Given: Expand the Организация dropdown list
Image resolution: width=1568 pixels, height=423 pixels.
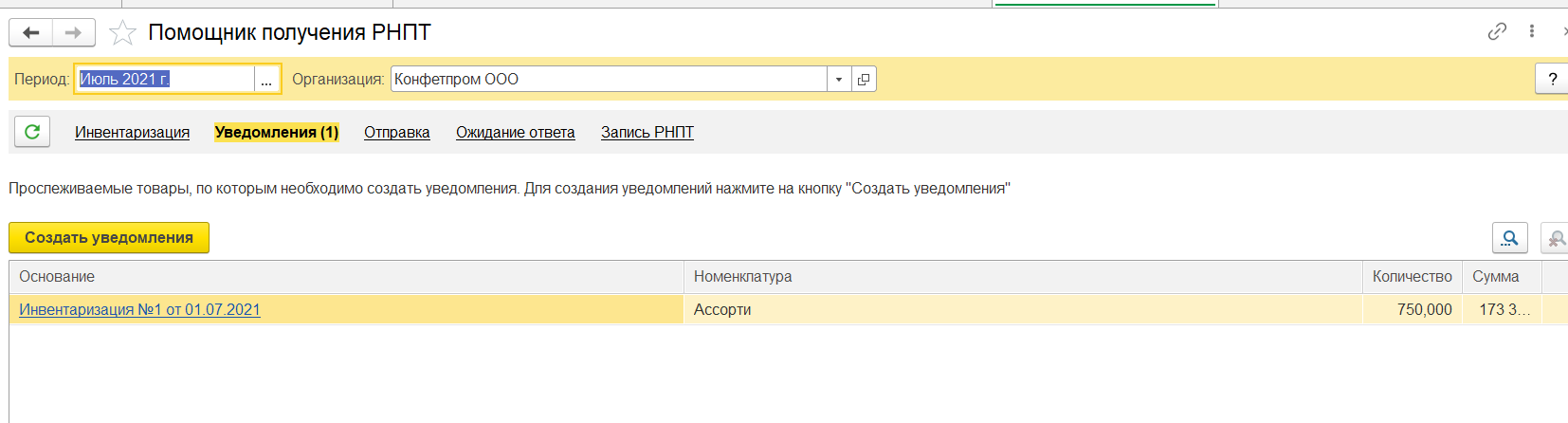Looking at the screenshot, I should (839, 80).
